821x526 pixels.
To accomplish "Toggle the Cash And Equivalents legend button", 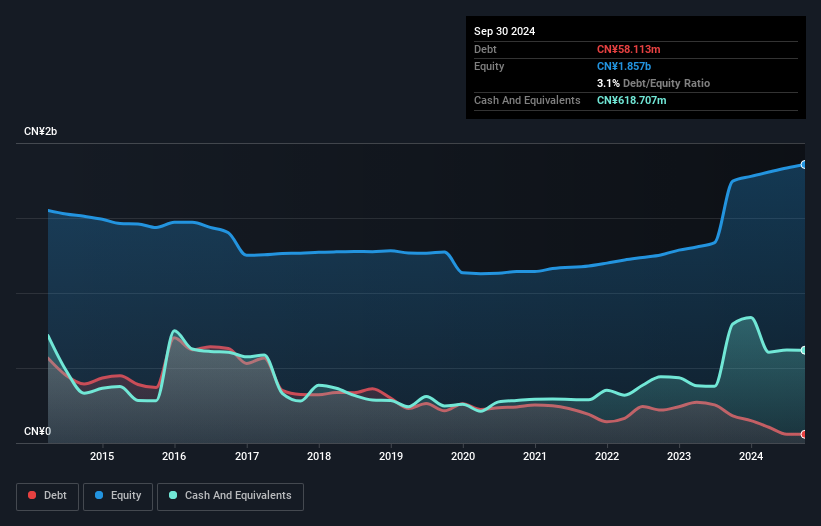I will pos(230,496).
